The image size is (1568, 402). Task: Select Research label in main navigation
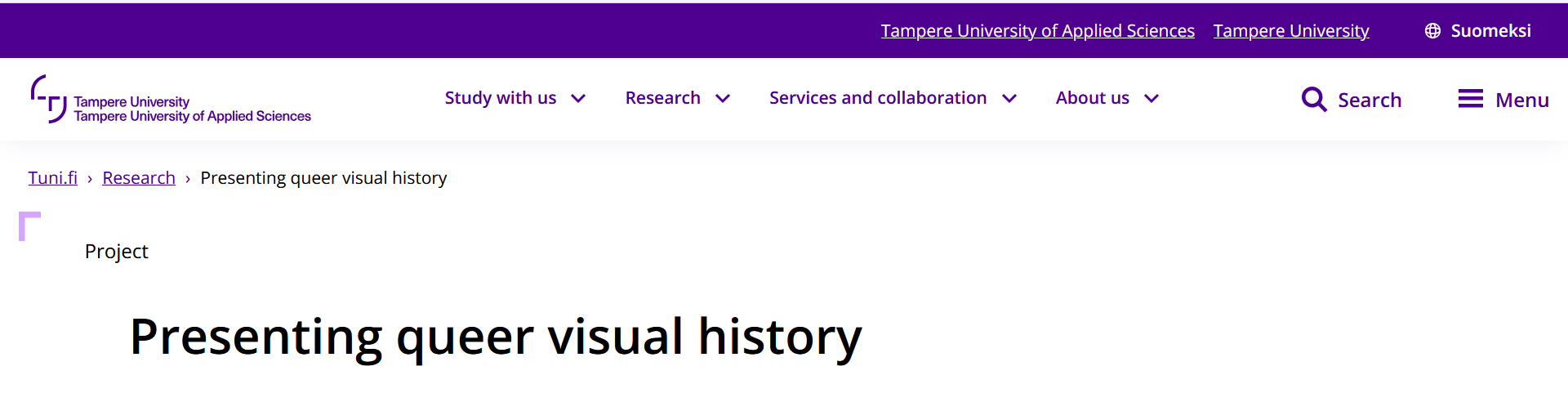point(662,98)
